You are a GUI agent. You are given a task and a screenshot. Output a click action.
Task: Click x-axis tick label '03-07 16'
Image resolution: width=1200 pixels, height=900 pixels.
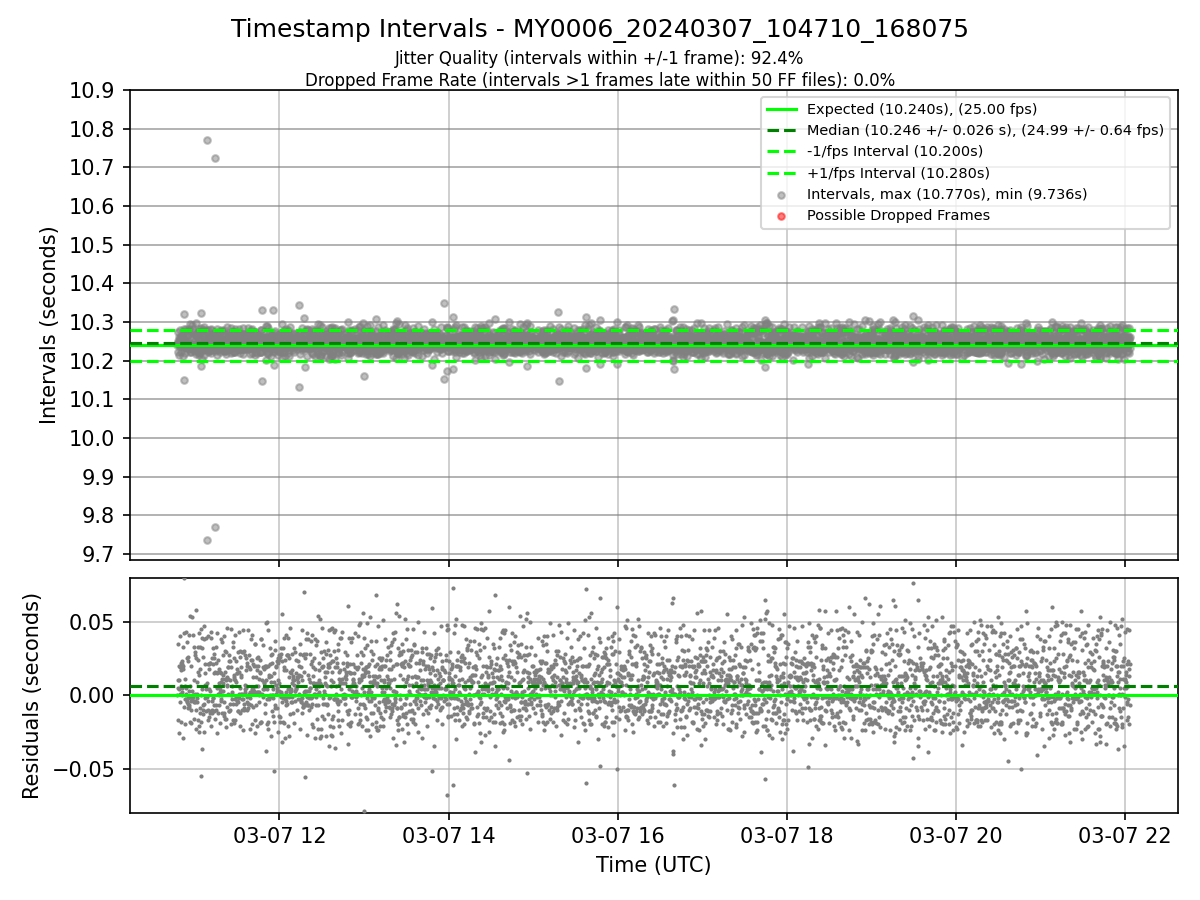tap(617, 834)
